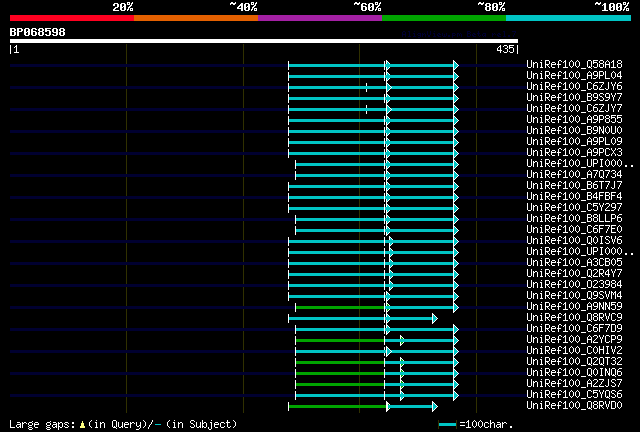Select the UniRef100_C6F7D9 label
Image resolution: width=640 pixels, height=432 pixels.
point(574,329)
